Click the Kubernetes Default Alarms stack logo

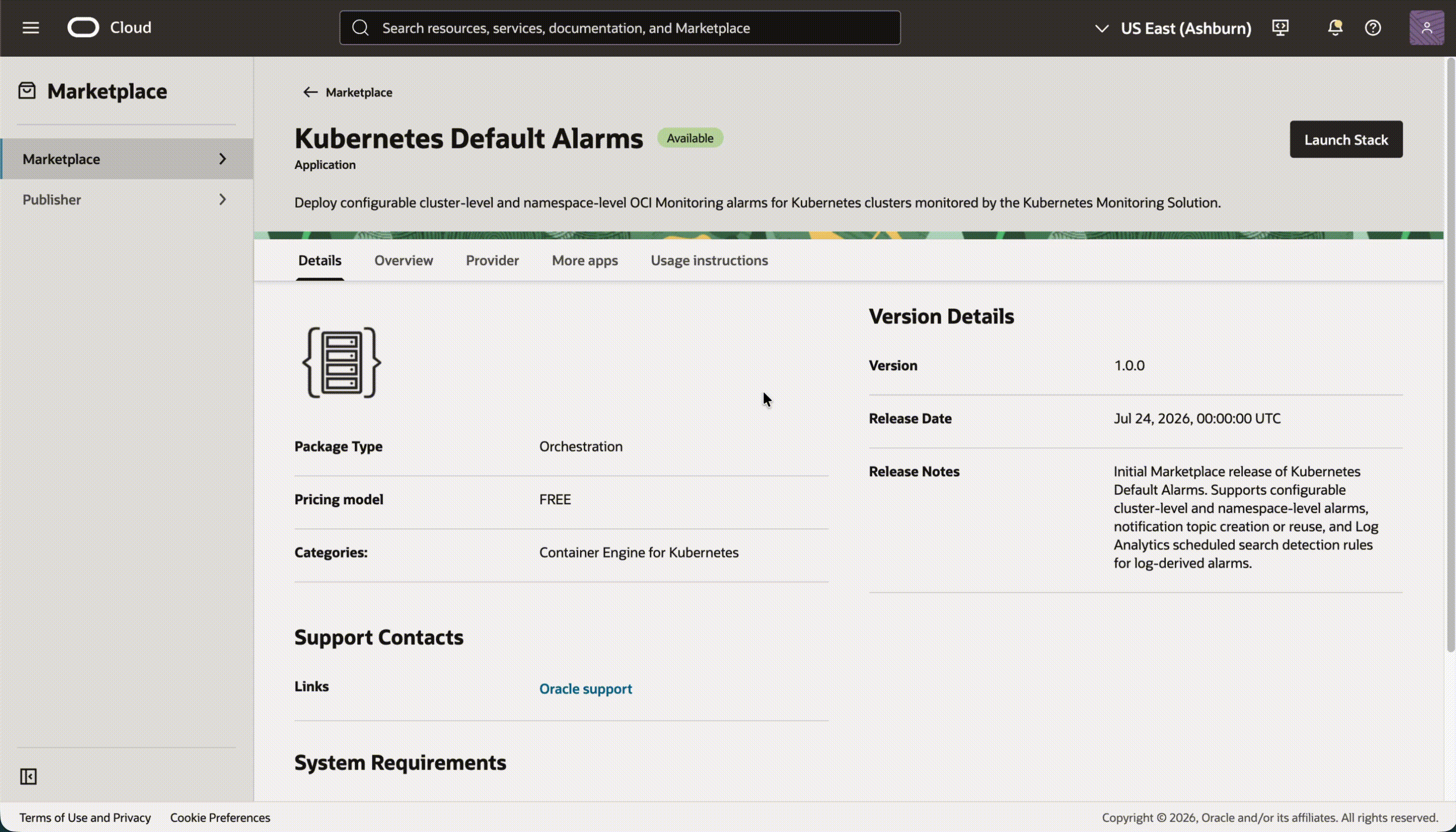341,362
